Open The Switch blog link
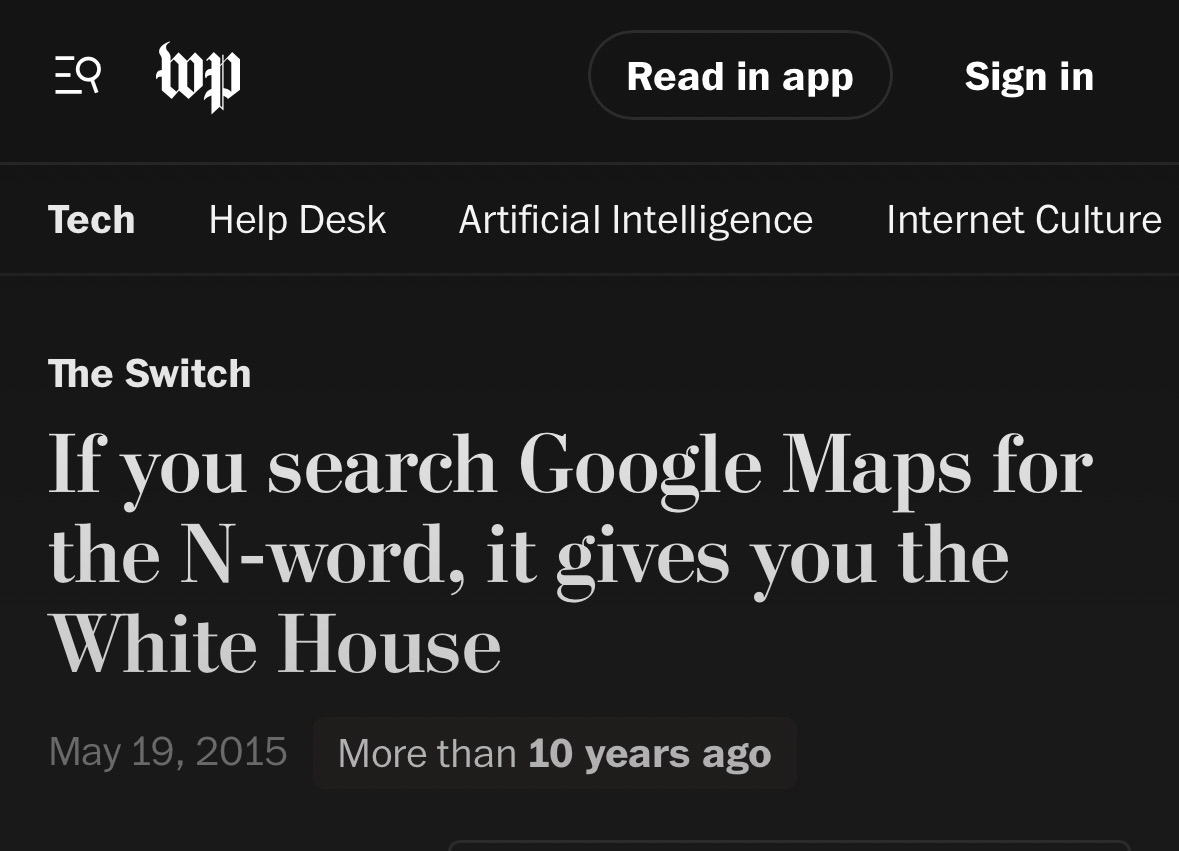This screenshot has width=1179, height=851. coord(149,374)
